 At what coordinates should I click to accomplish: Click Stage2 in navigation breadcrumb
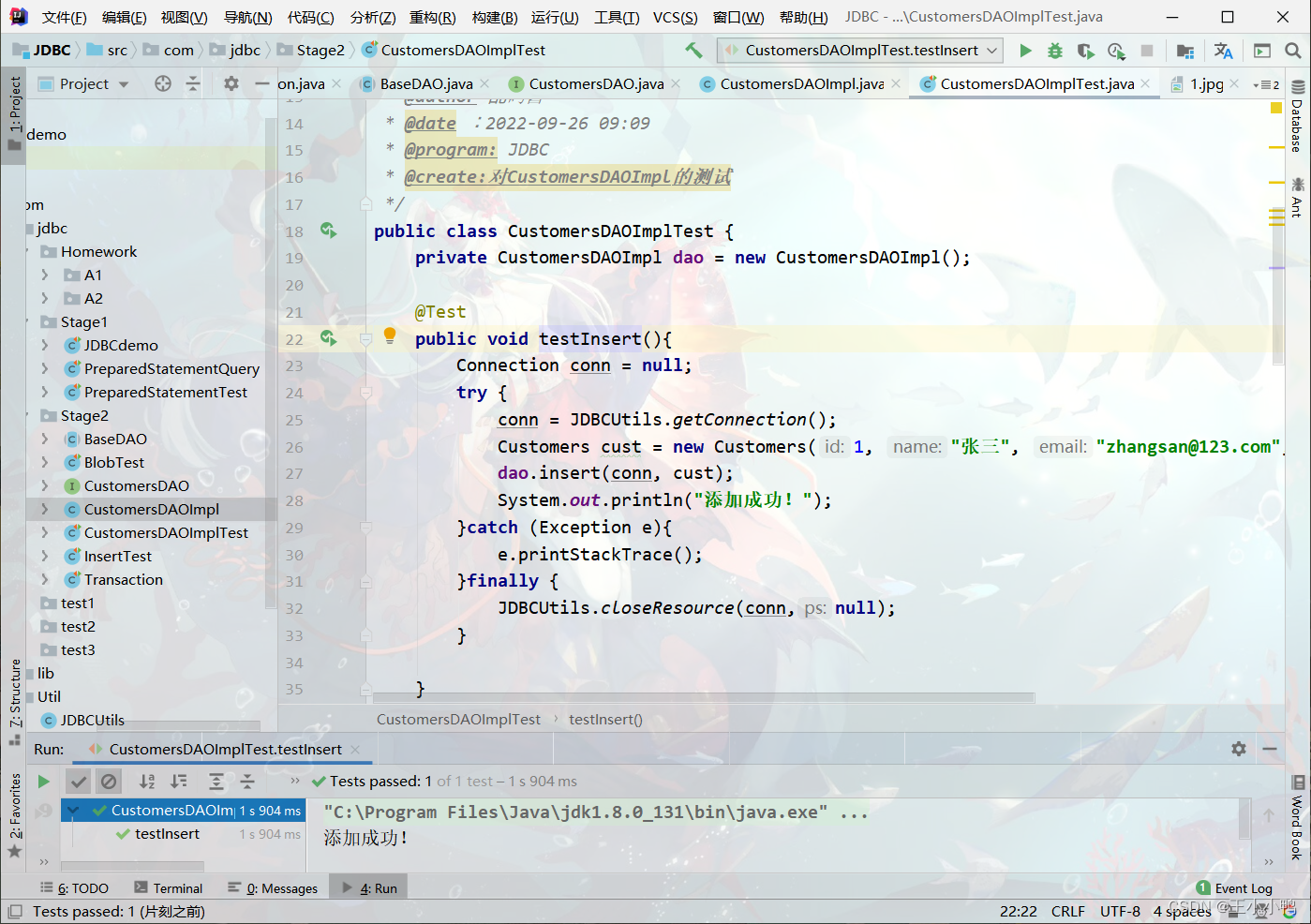[320, 51]
